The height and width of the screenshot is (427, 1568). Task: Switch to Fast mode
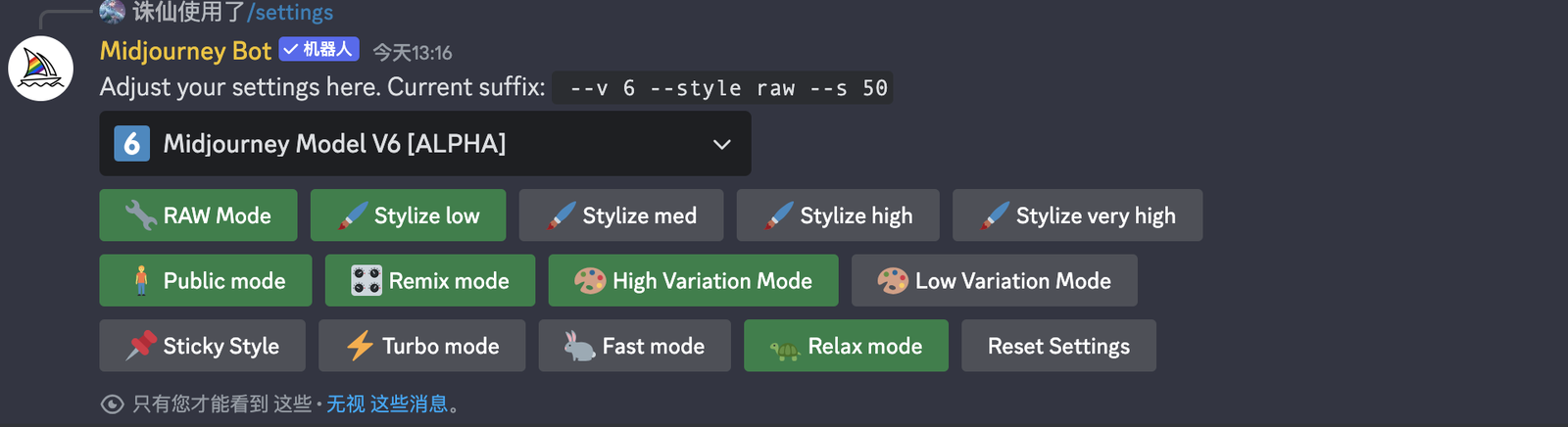635,346
